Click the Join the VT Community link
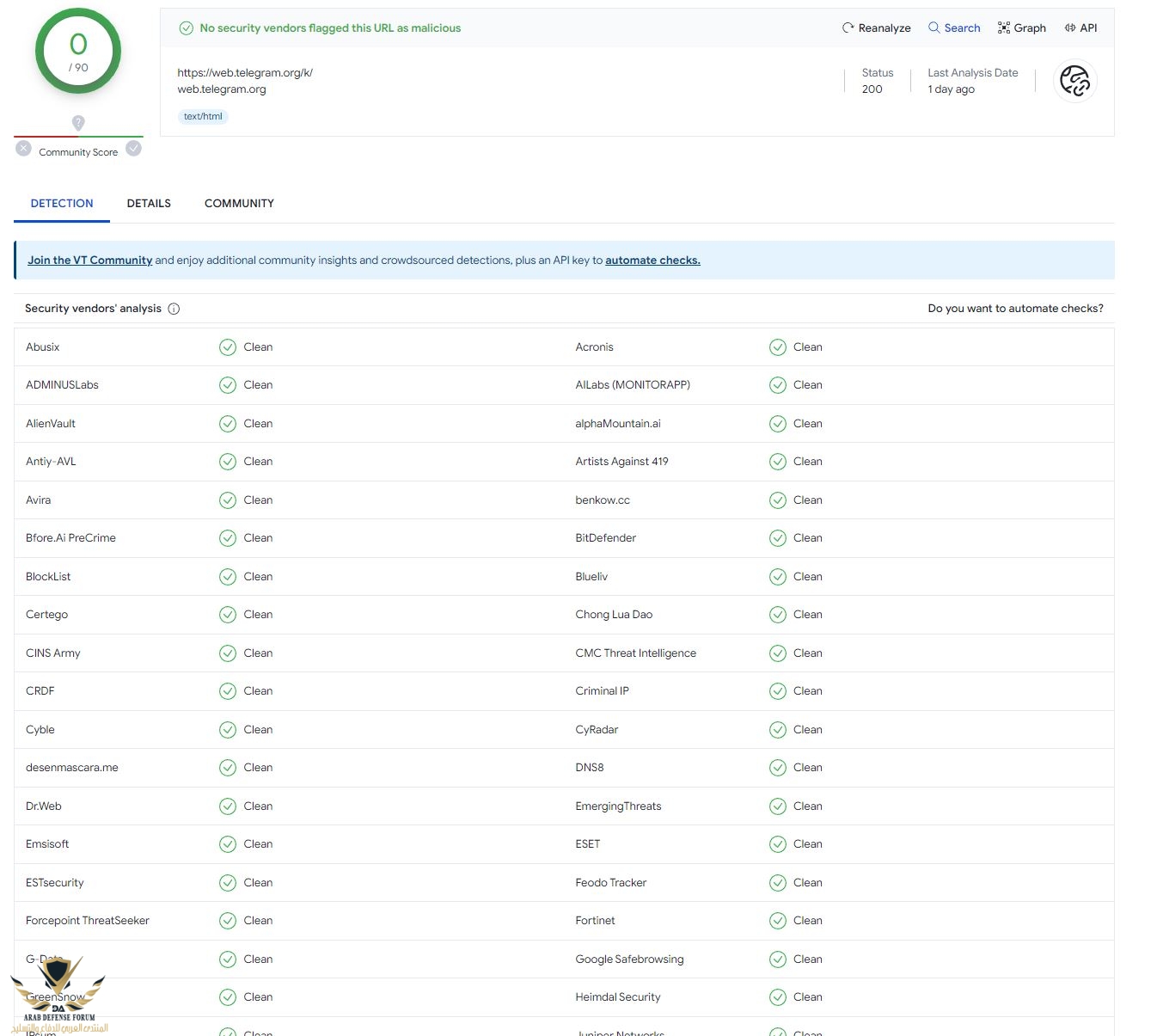This screenshot has height=1036, width=1157. point(89,261)
